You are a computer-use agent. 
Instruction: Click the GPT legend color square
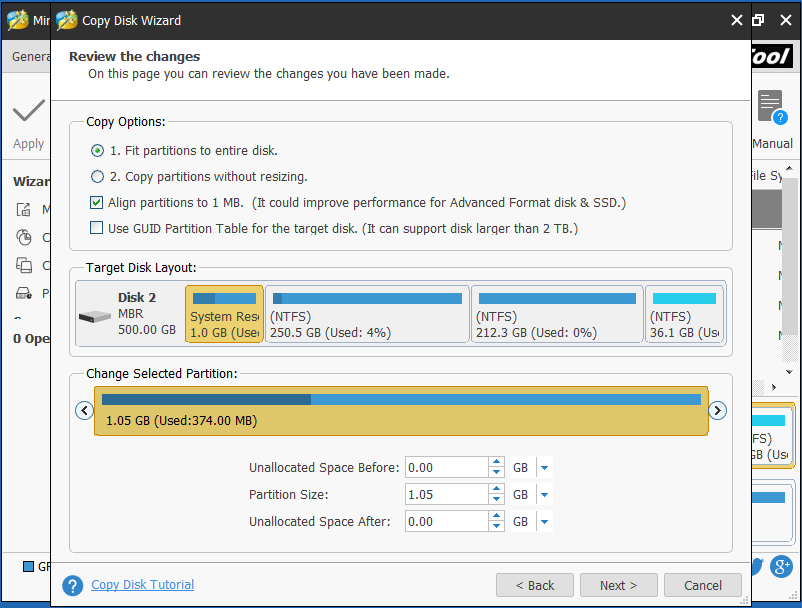(29, 566)
